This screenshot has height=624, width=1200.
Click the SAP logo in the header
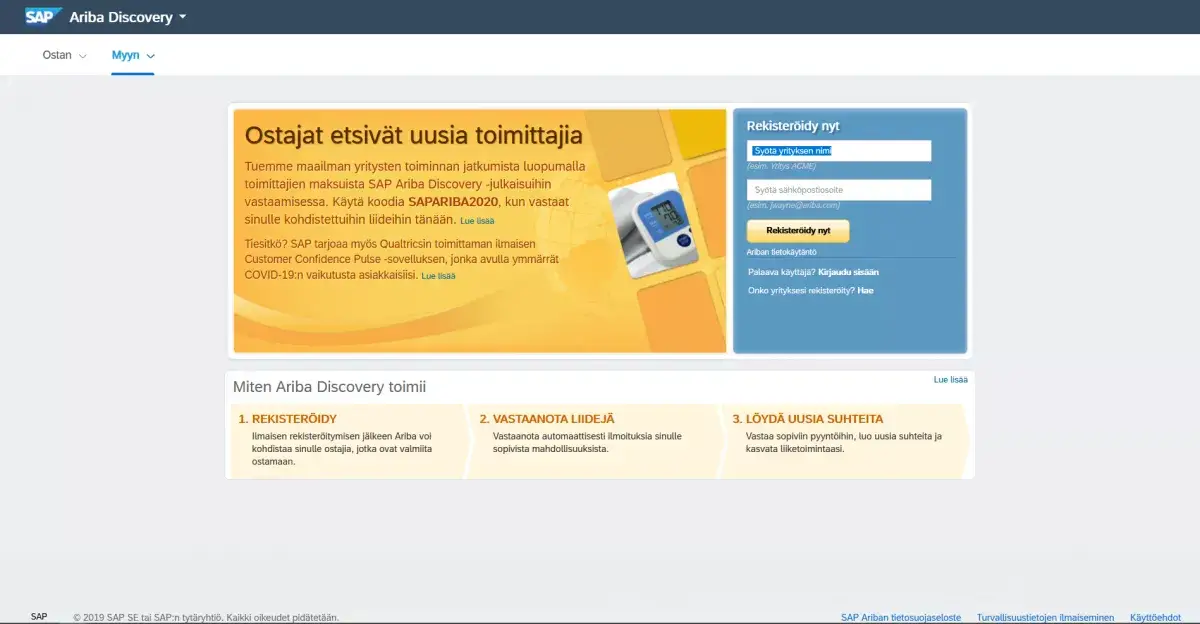[44, 16]
